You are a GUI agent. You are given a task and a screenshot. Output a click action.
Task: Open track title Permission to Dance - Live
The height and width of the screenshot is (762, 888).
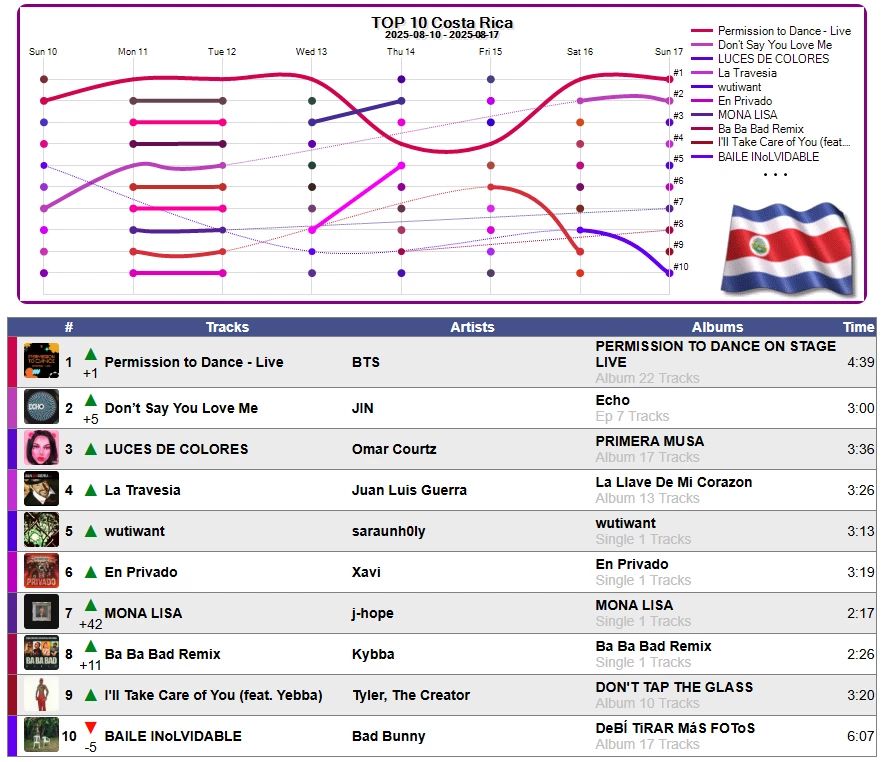click(194, 362)
